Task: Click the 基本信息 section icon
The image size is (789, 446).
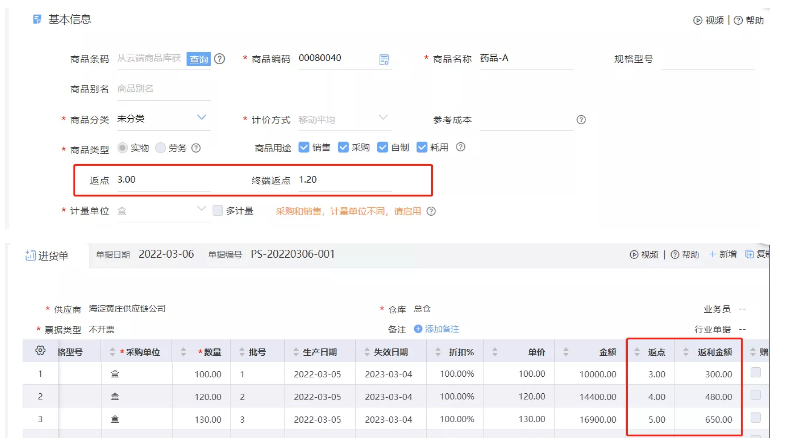Action: tap(37, 19)
